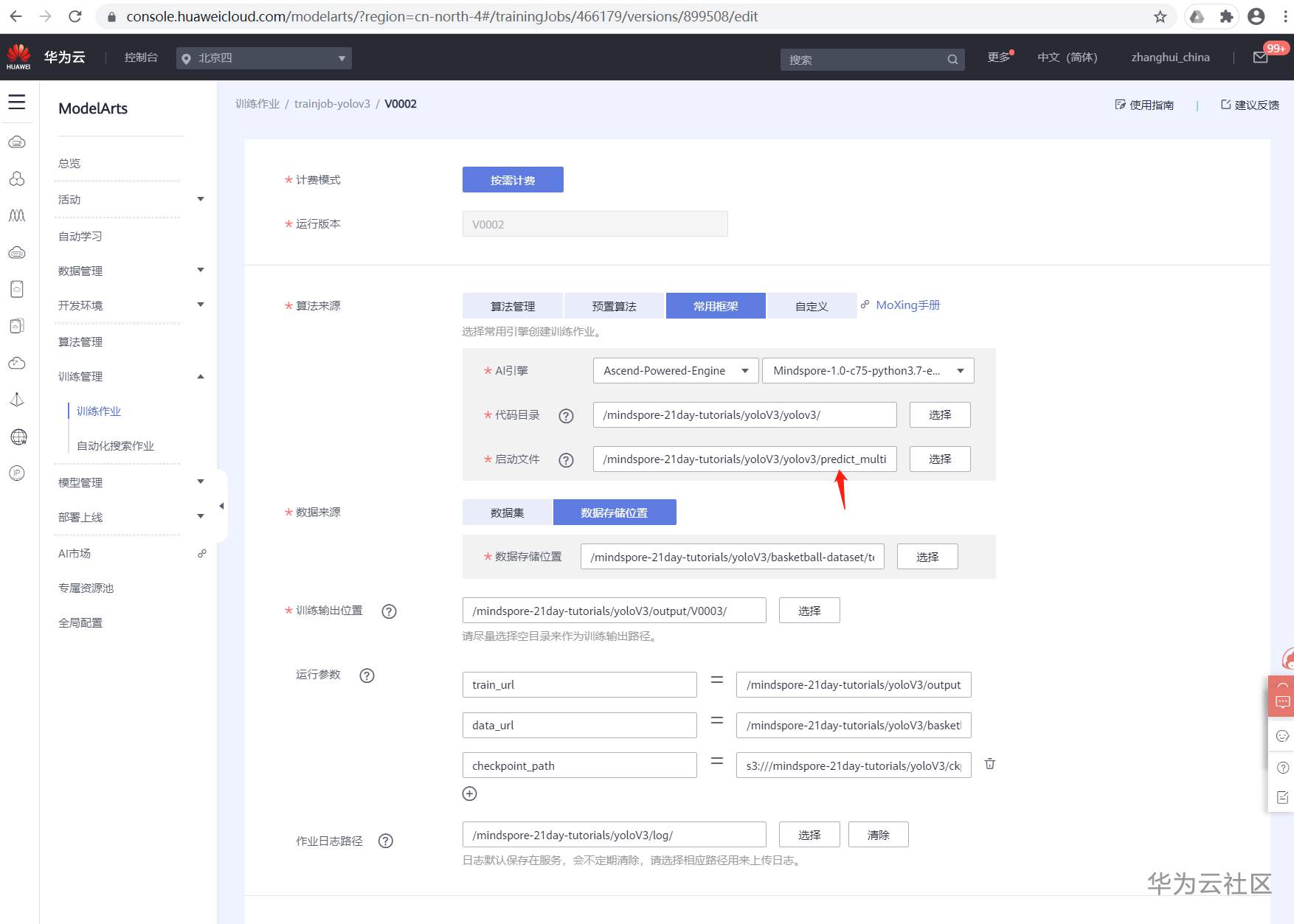Select the 常用框架 tab
This screenshot has width=1294, height=924.
[716, 306]
